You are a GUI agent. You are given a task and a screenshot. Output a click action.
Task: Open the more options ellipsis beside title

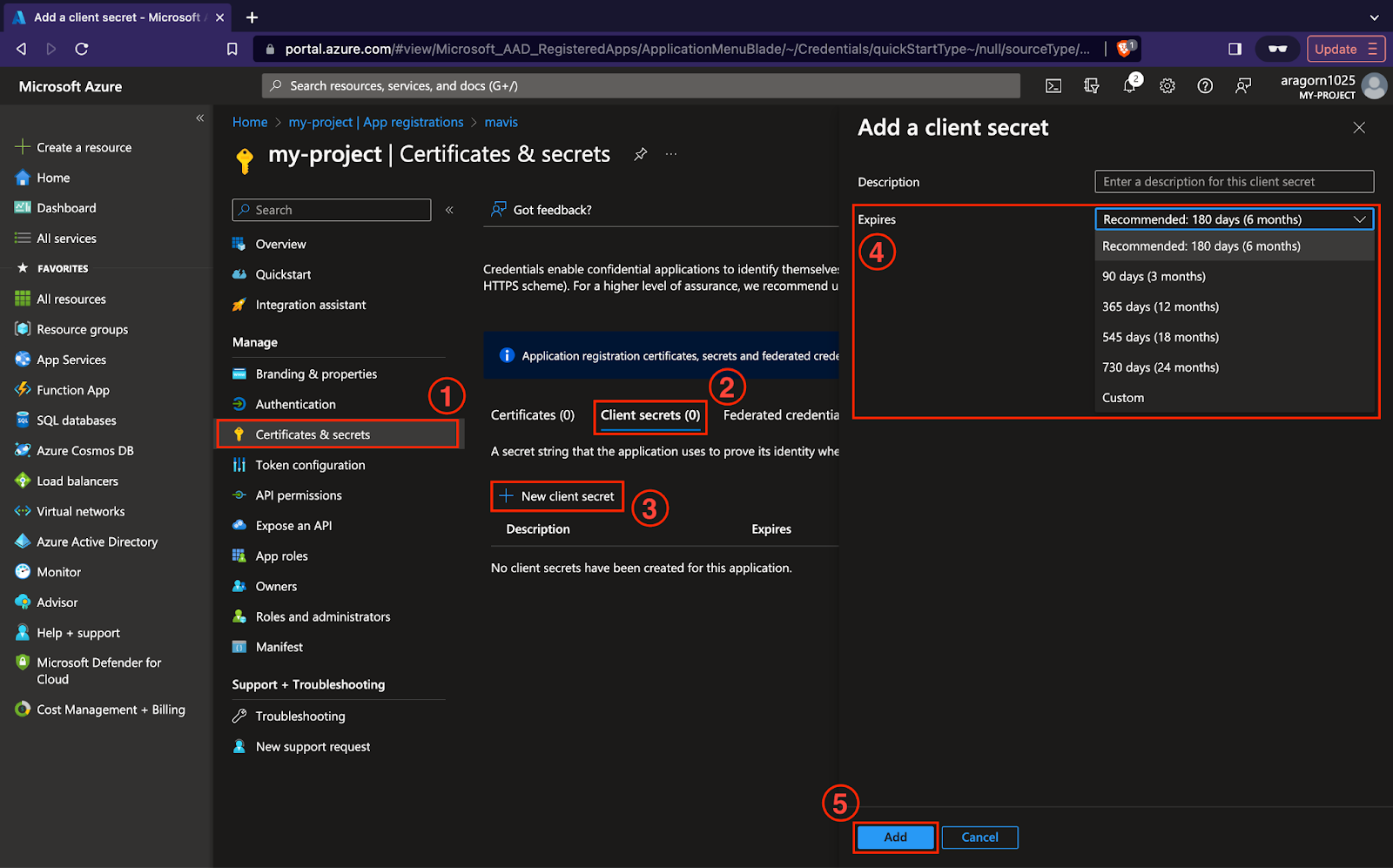[x=671, y=154]
